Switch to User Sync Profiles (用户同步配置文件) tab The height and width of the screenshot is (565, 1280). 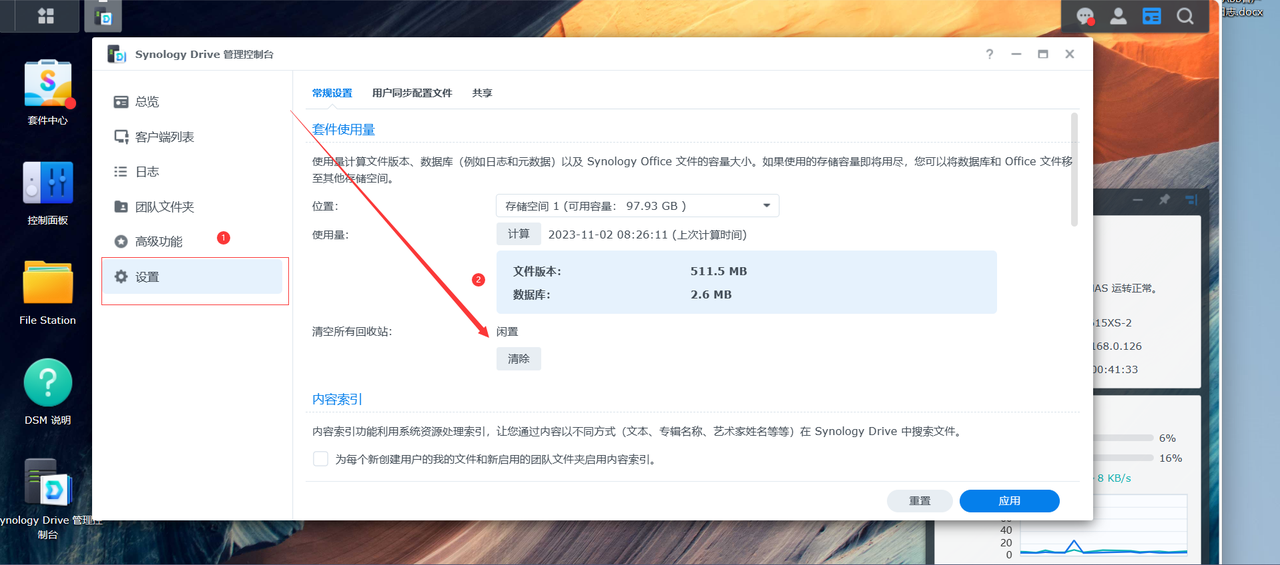412,93
